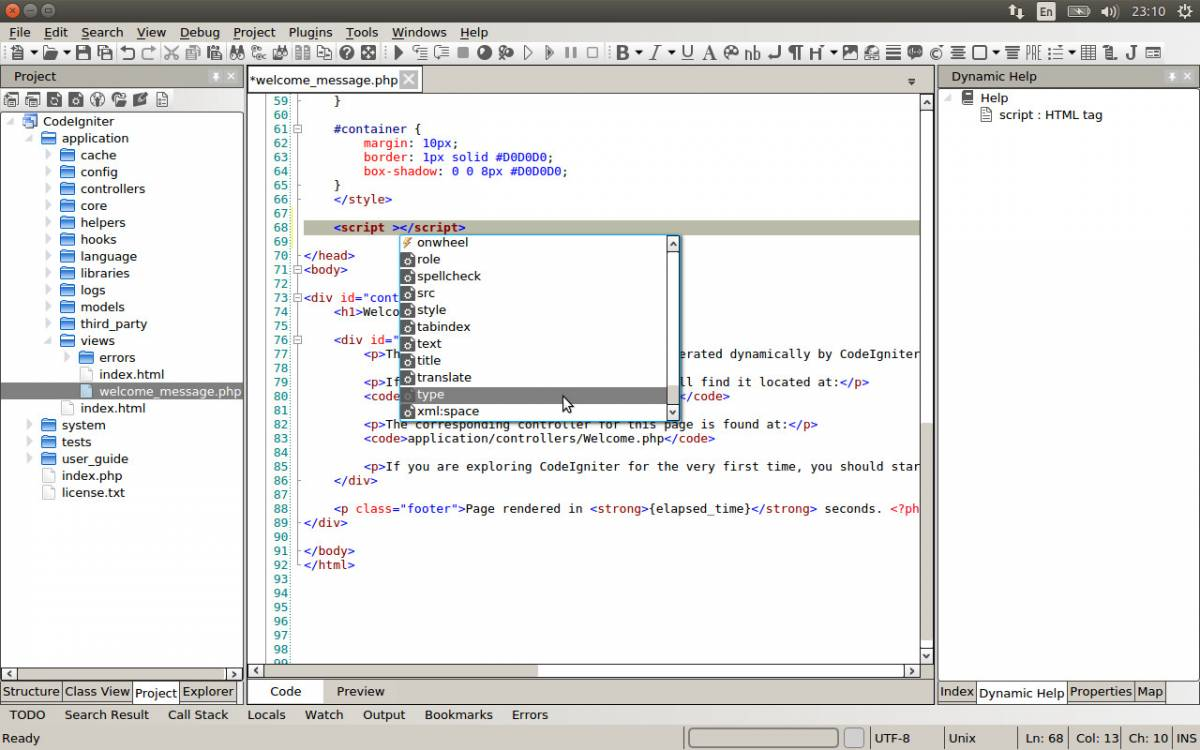Click the Pause debugging icon
This screenshot has width=1200, height=750.
pos(570,52)
